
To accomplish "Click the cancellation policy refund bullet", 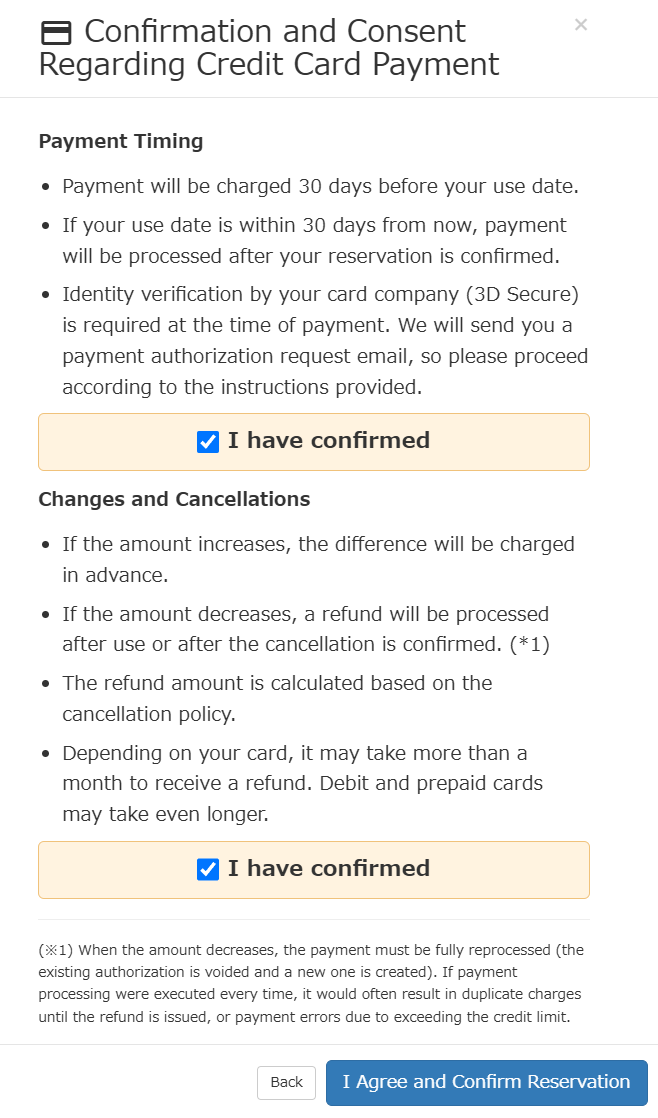I will tap(277, 699).
